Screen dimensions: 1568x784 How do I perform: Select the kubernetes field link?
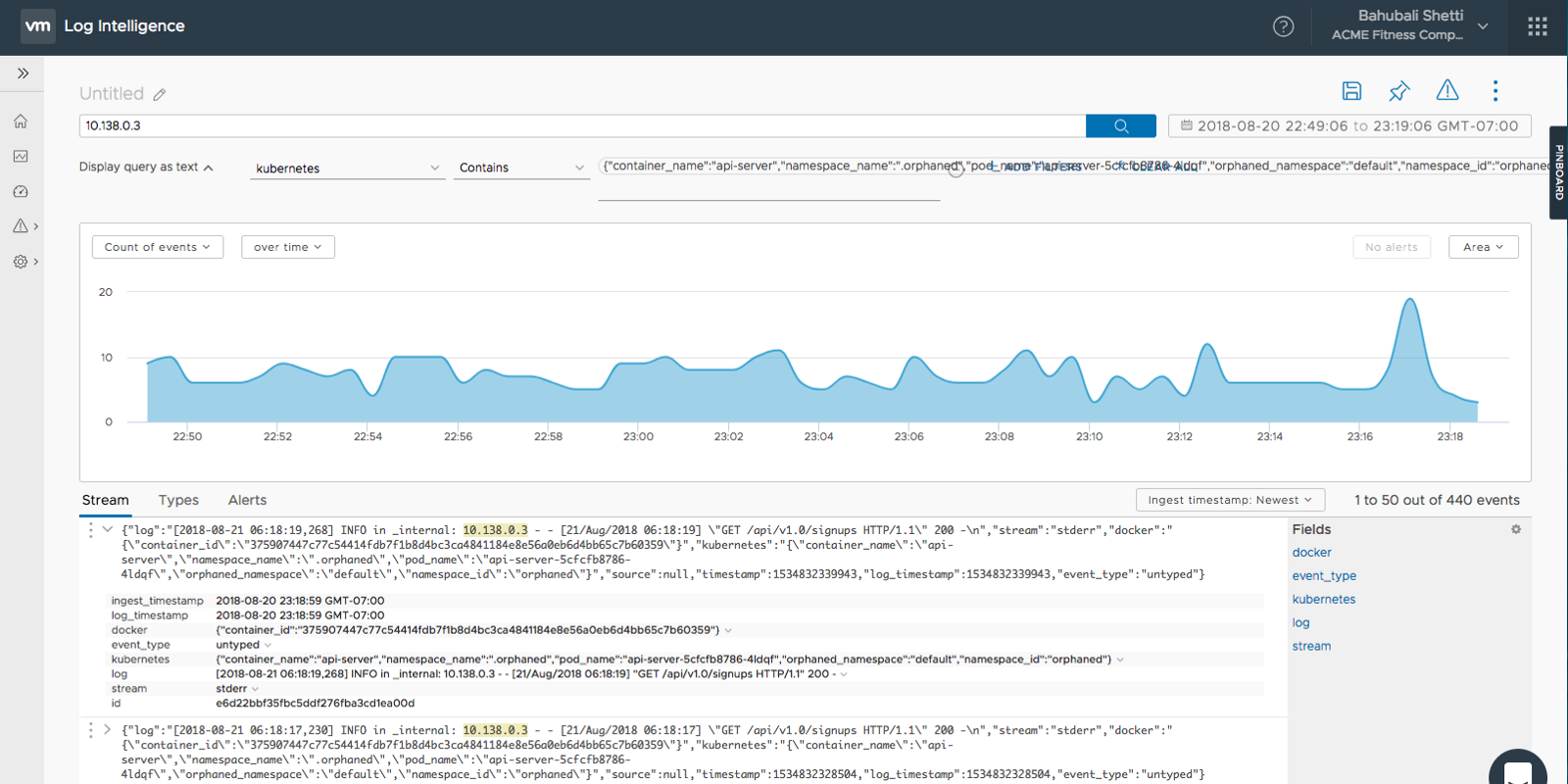1323,600
